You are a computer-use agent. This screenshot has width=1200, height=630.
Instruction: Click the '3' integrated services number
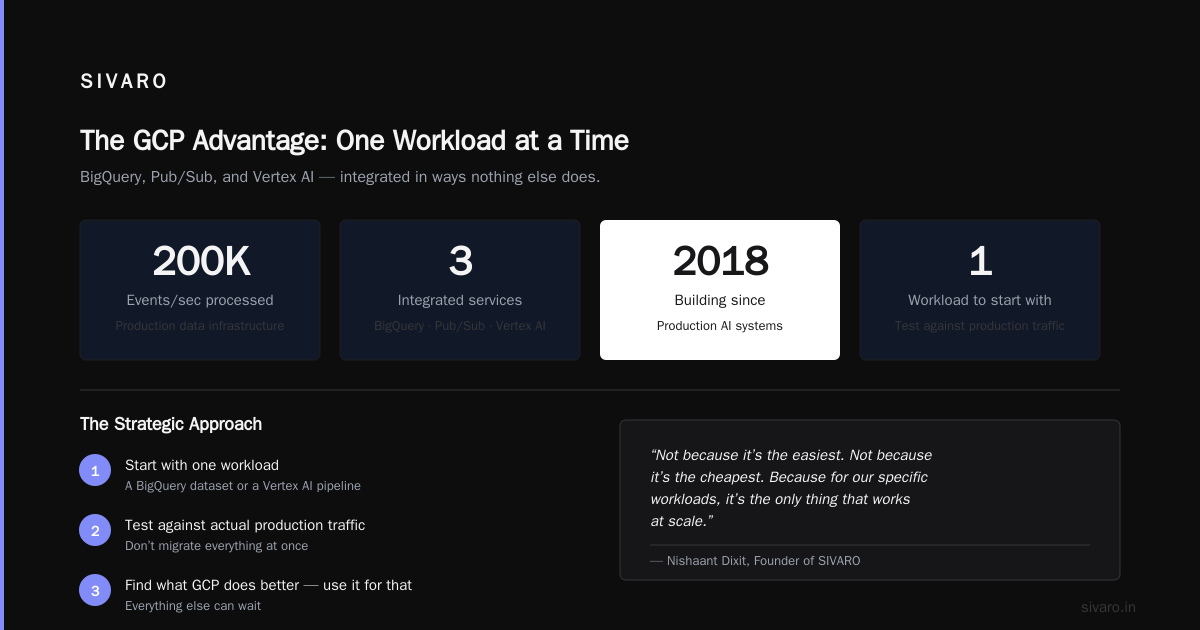coord(460,261)
